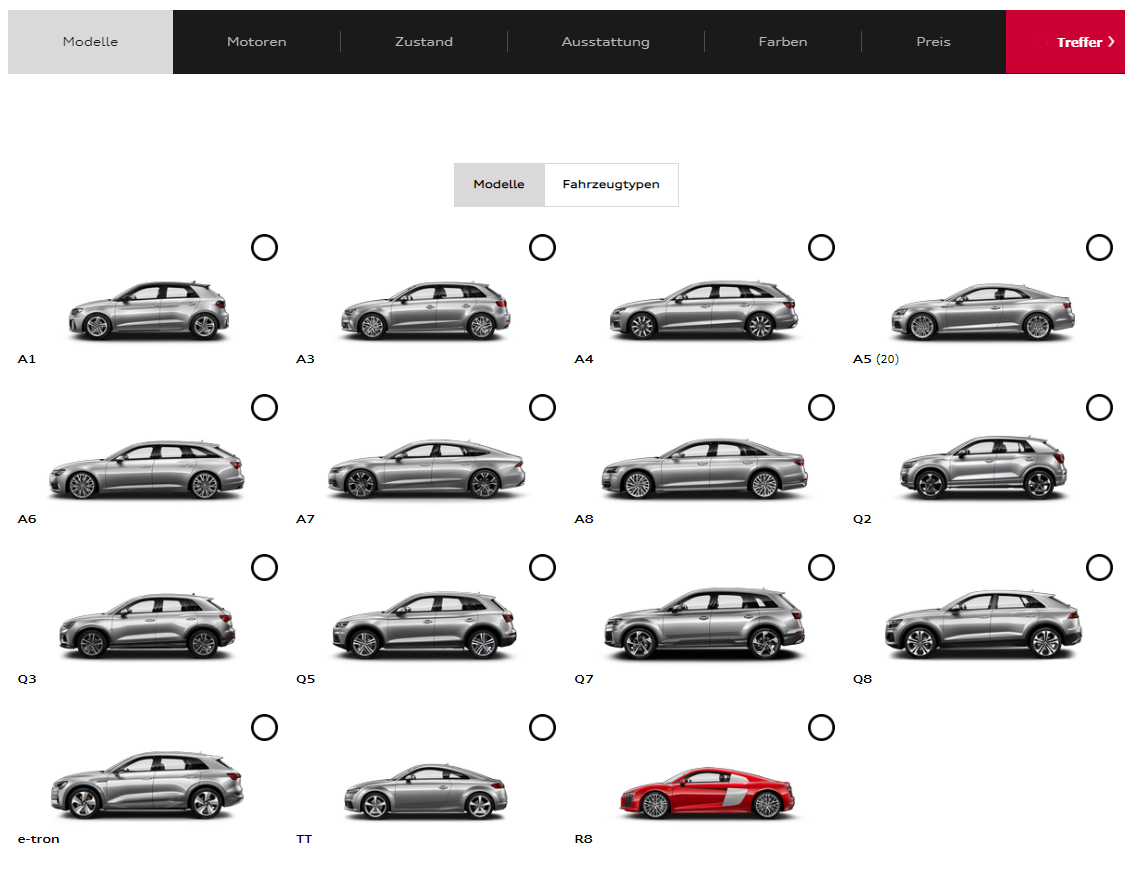Open the Zustand tab
Image resolution: width=1134 pixels, height=880 pixels.
[424, 42]
